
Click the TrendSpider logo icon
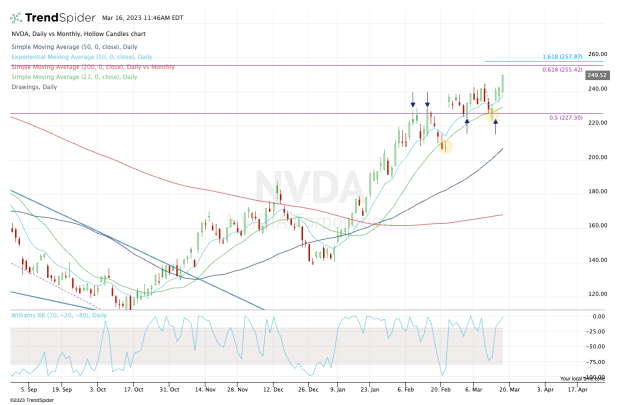(x=16, y=17)
